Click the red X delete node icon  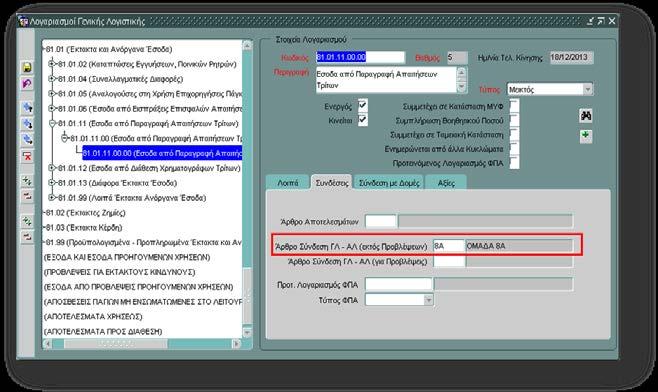pos(27,157)
